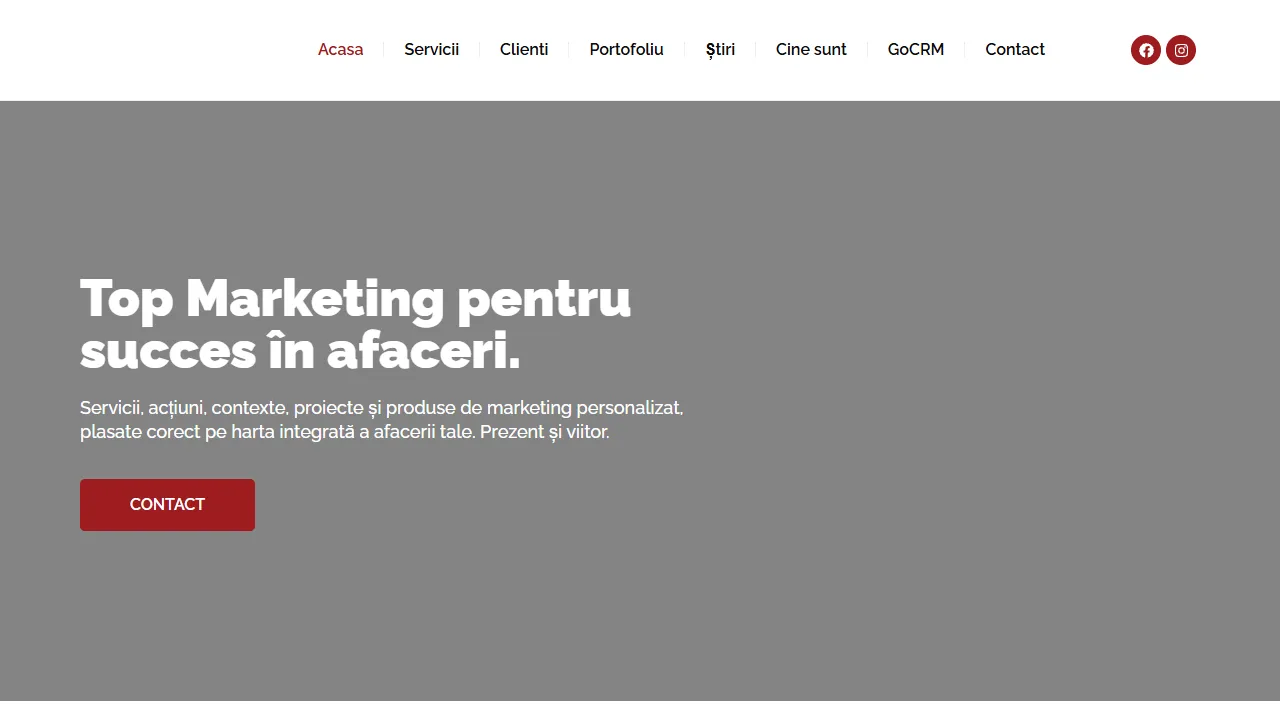The height and width of the screenshot is (720, 1280).
Task: Navigate to the GoCRM page
Action: coord(916,49)
